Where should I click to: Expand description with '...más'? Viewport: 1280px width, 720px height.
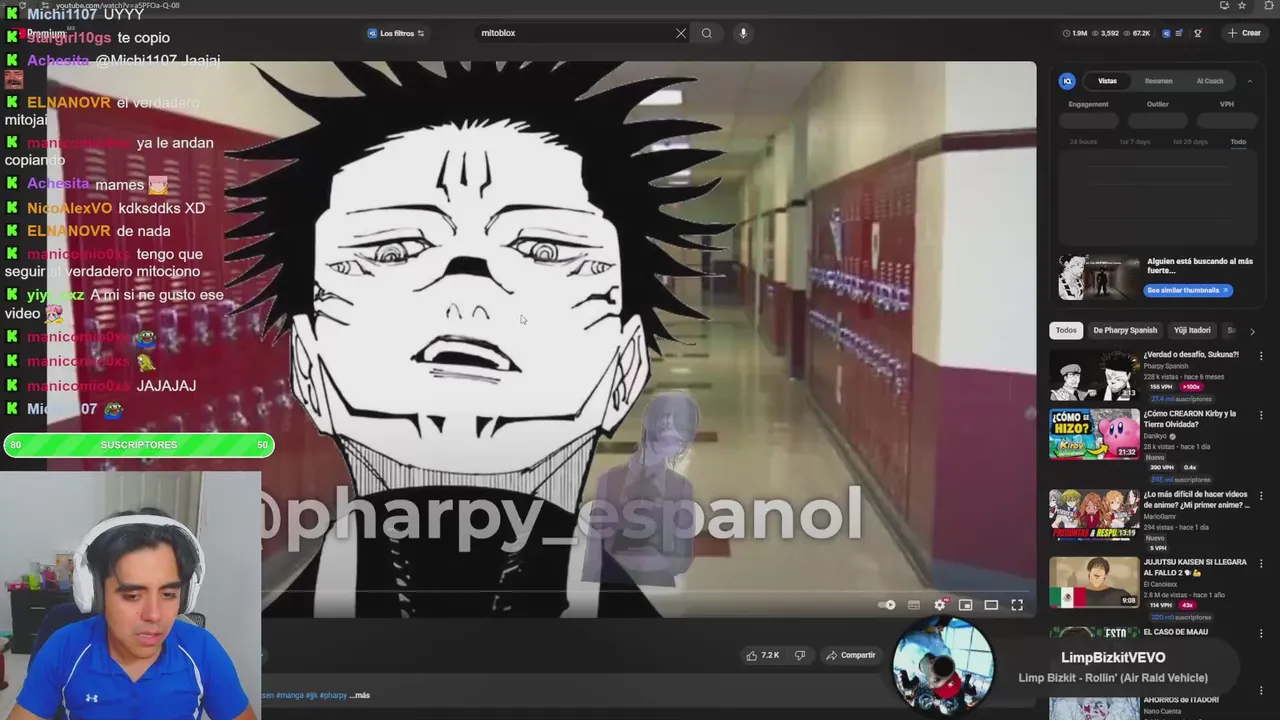[359, 695]
